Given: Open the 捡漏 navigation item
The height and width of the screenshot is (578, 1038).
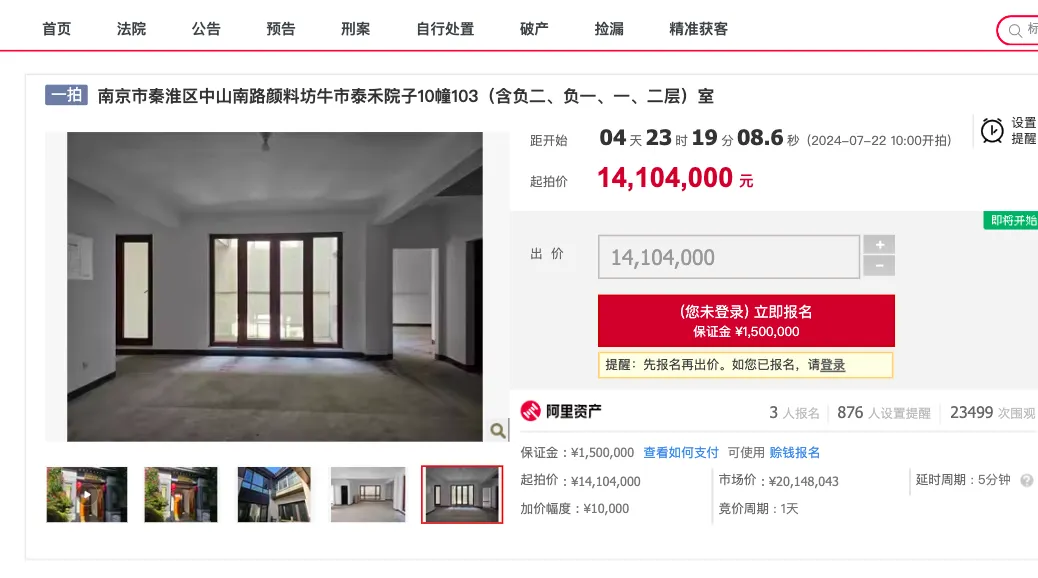Looking at the screenshot, I should coord(609,29).
